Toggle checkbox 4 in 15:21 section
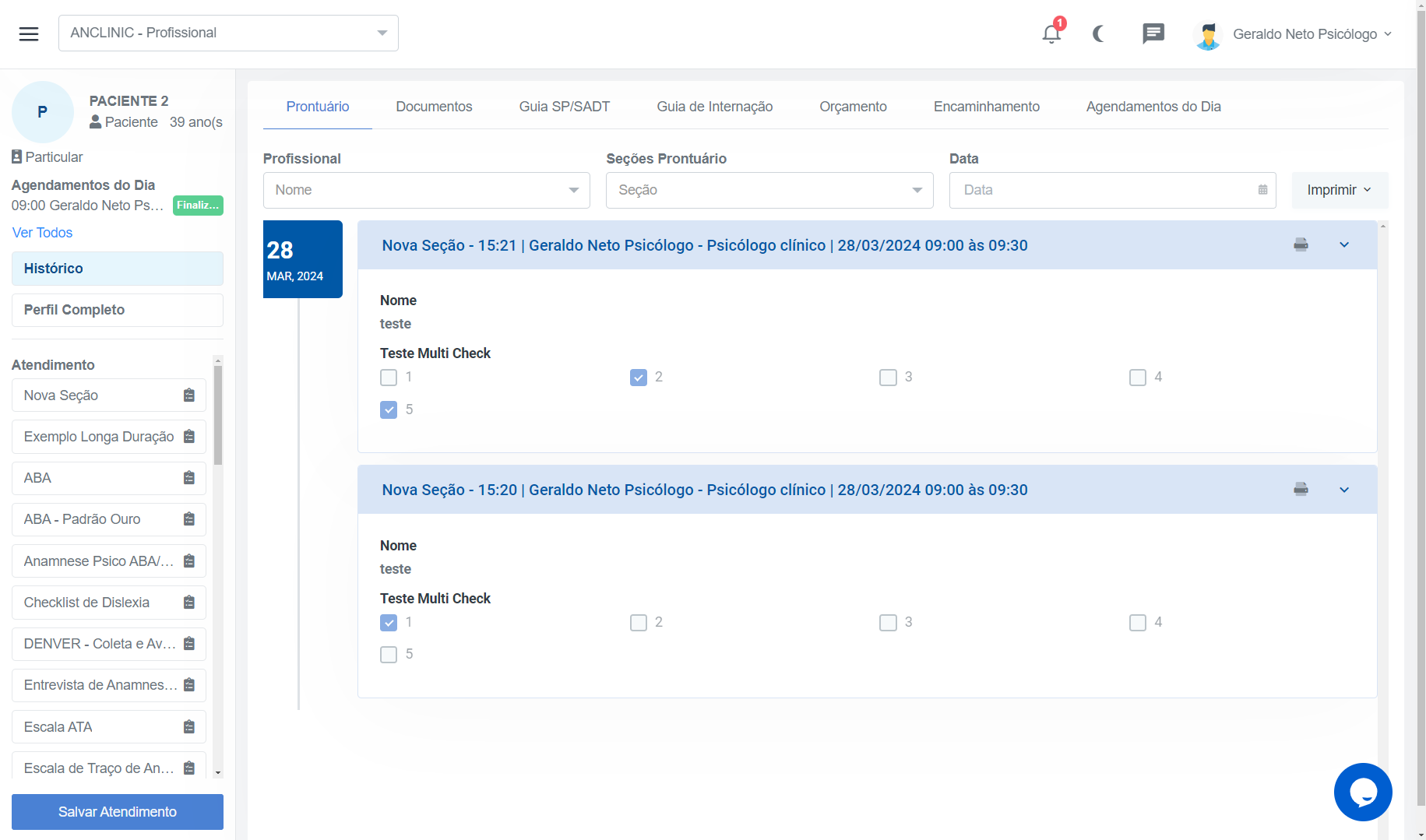Screen dimensions: 1426x840 pyautogui.click(x=1138, y=378)
